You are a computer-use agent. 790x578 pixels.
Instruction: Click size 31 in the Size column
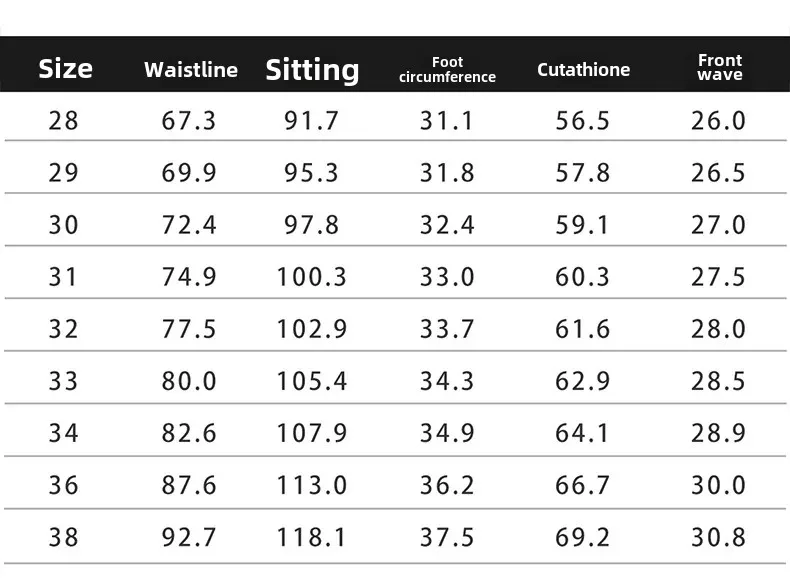point(63,277)
